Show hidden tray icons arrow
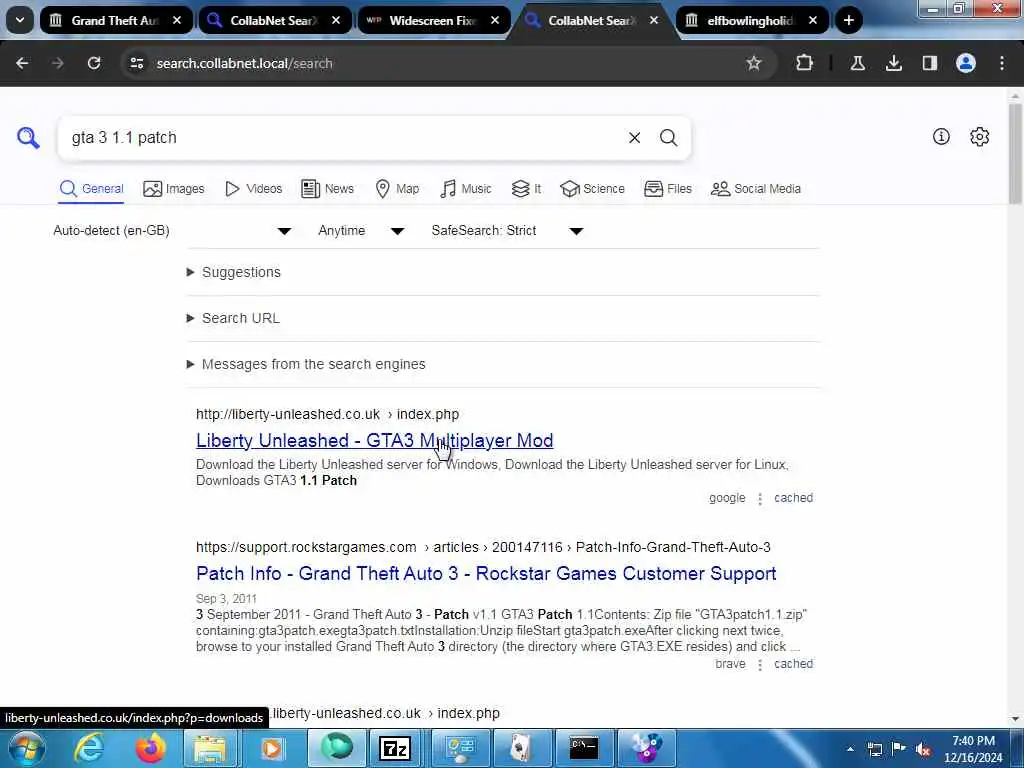The width and height of the screenshot is (1024, 768). click(x=850, y=749)
